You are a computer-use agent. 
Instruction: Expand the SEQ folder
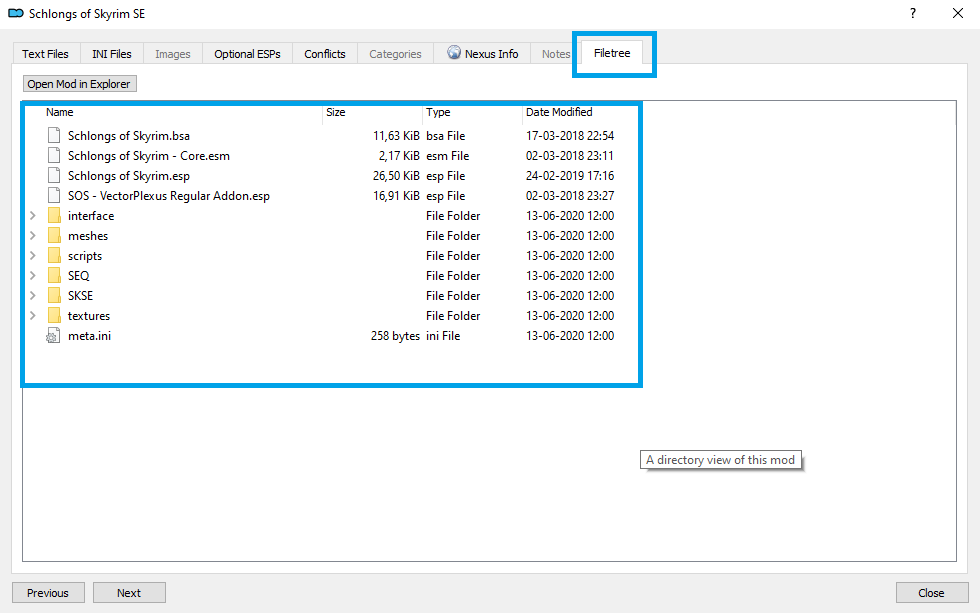[32, 276]
